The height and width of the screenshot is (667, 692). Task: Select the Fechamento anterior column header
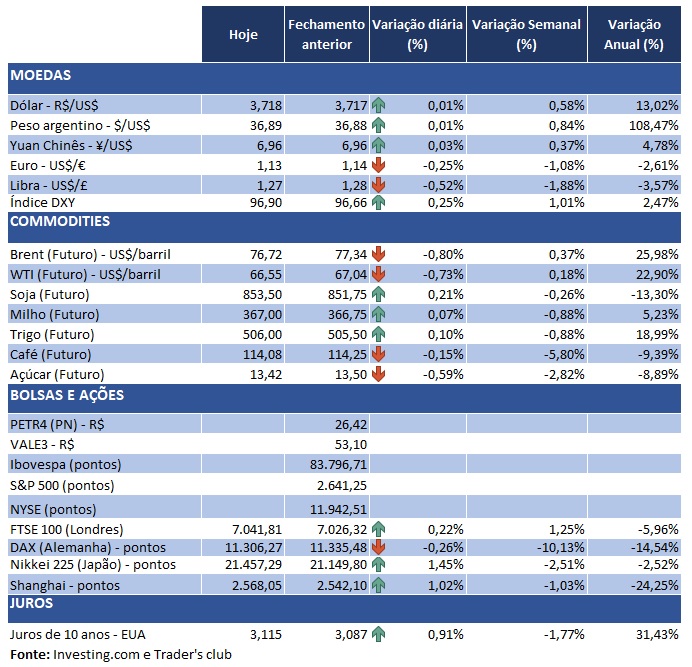click(x=326, y=35)
